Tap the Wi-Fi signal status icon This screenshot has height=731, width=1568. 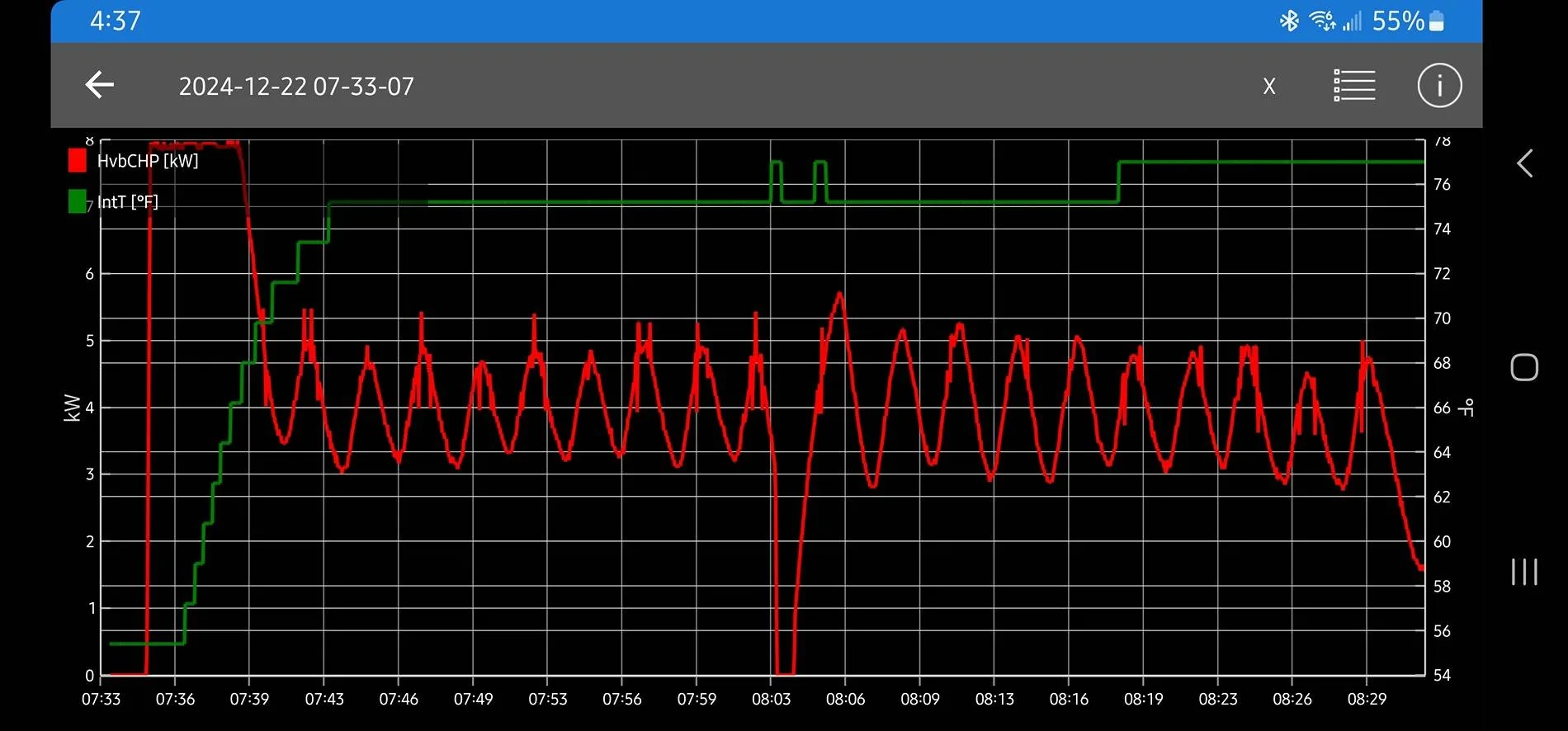pyautogui.click(x=1322, y=21)
